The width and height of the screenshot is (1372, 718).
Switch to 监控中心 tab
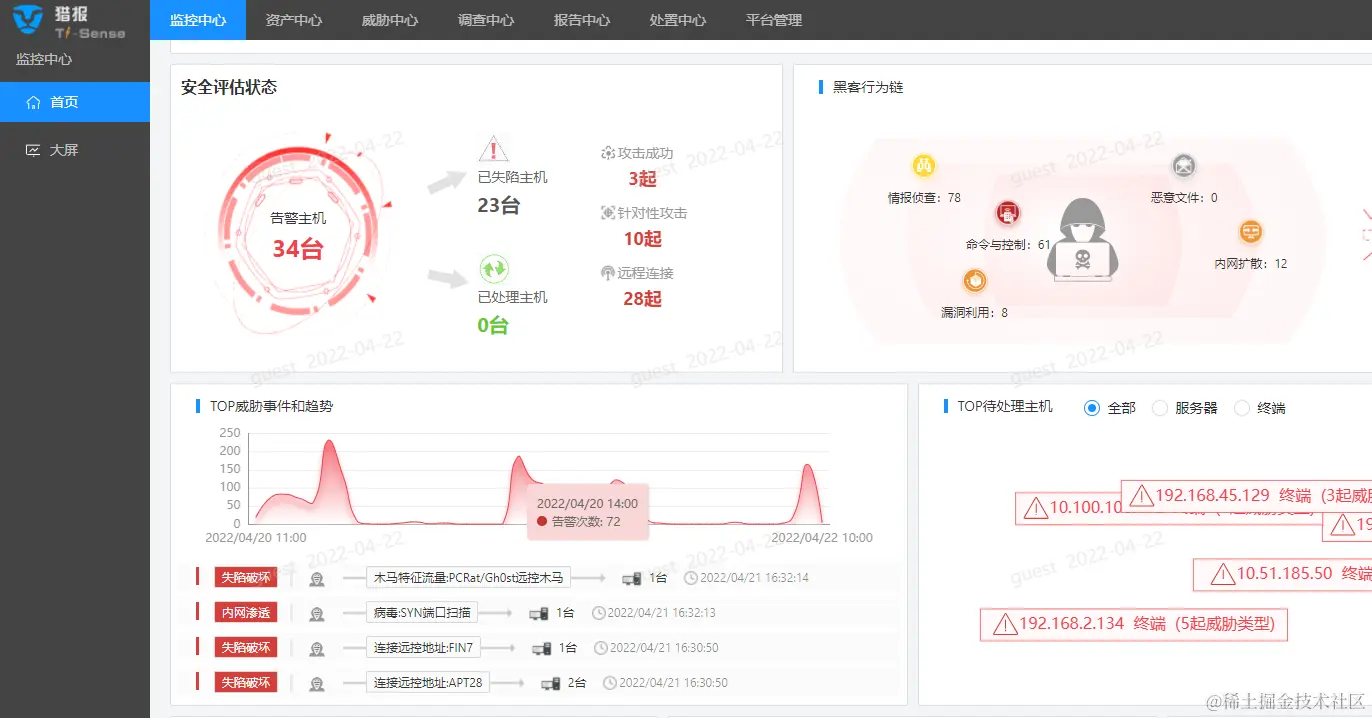pos(198,20)
